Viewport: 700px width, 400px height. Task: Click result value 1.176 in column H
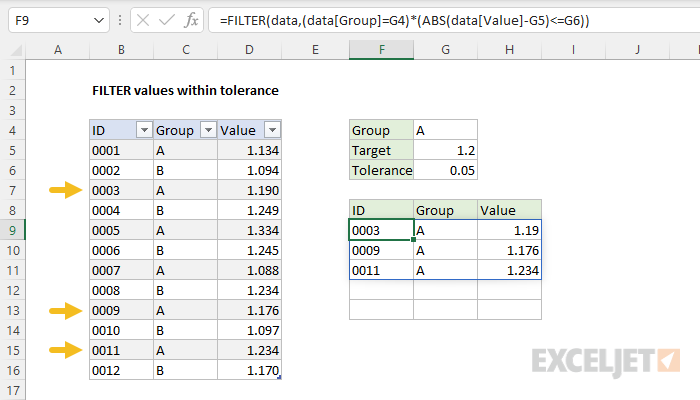click(x=509, y=250)
